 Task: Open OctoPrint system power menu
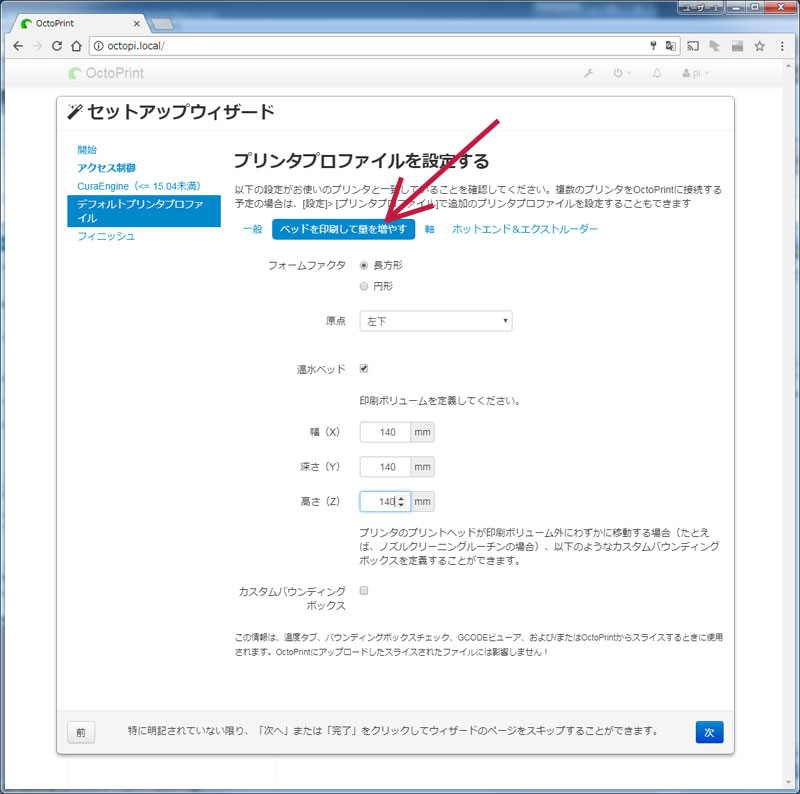coord(621,73)
